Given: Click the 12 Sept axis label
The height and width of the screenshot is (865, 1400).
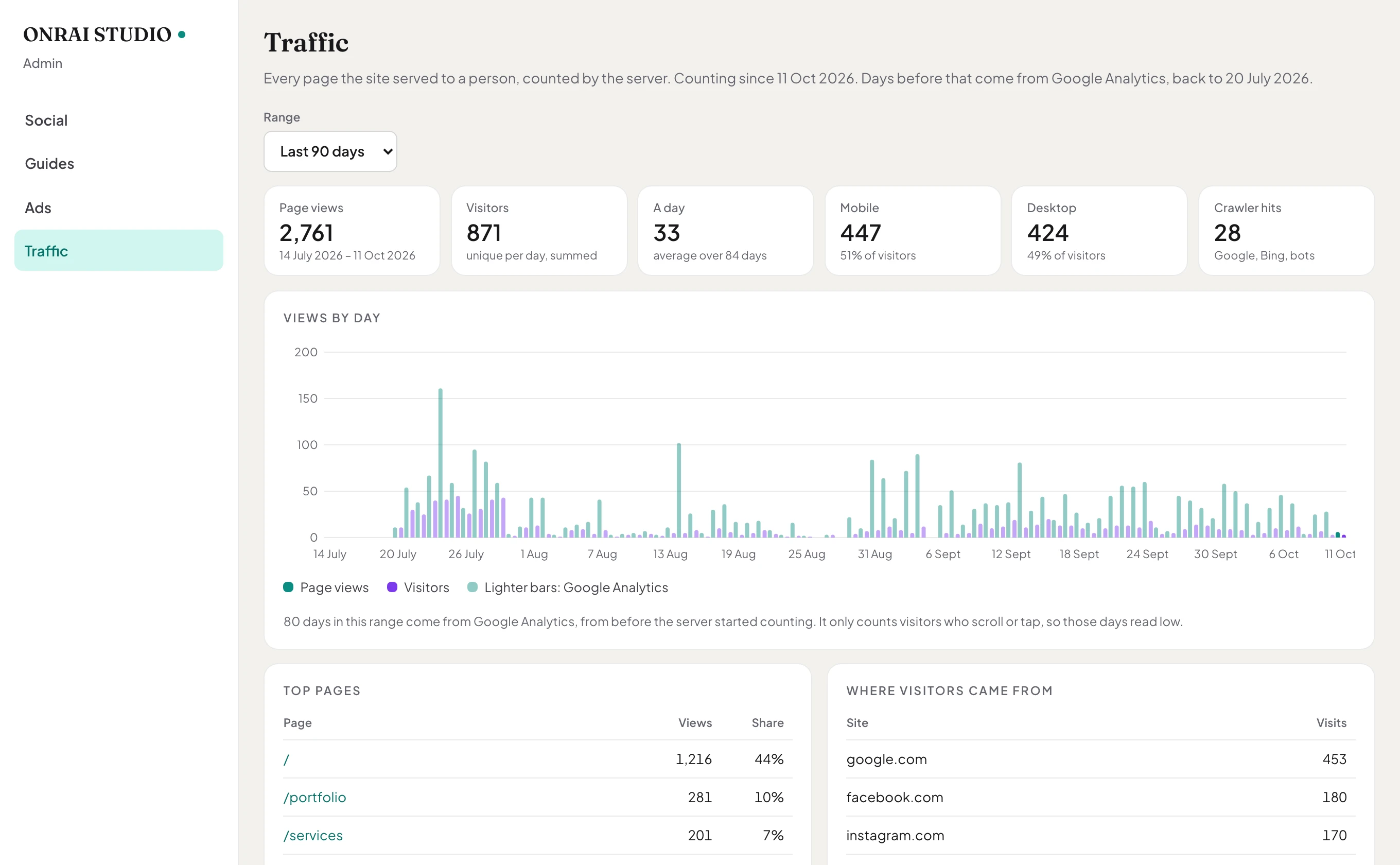Looking at the screenshot, I should pos(1010,554).
